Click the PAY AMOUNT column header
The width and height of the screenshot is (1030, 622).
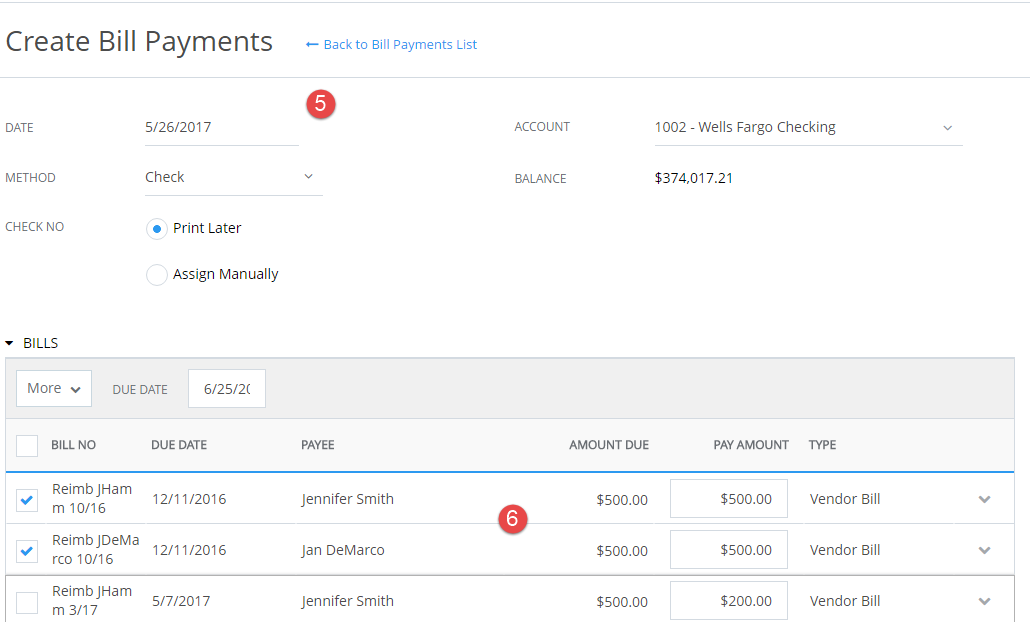751,445
